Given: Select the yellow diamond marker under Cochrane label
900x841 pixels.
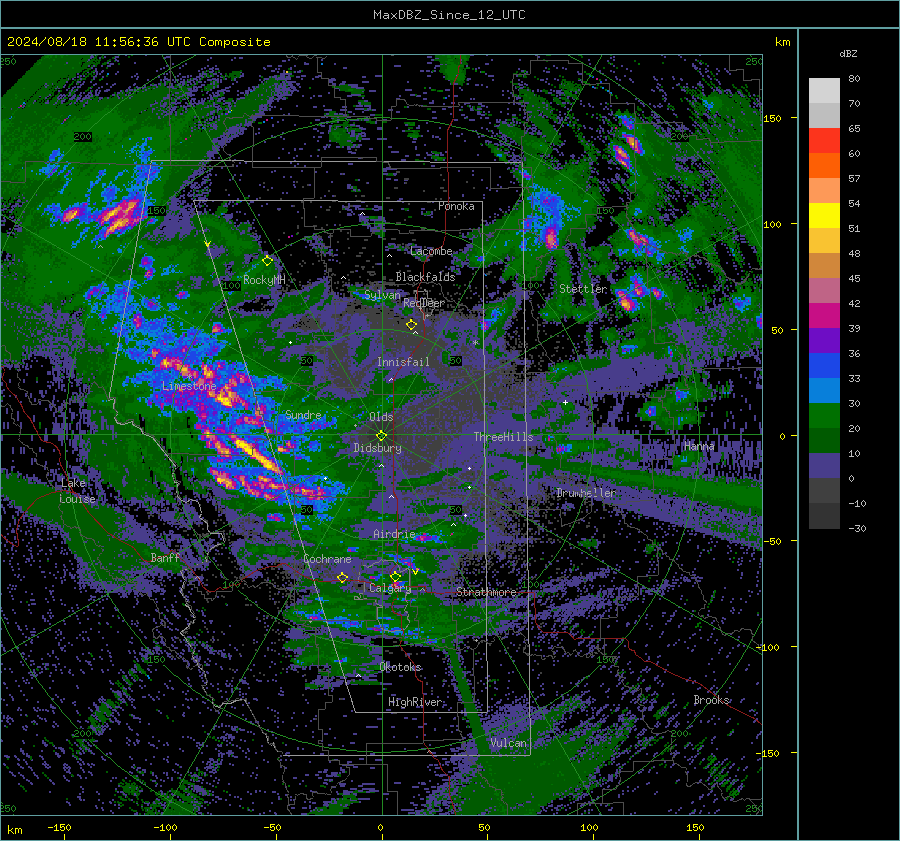Looking at the screenshot, I should point(342,578).
